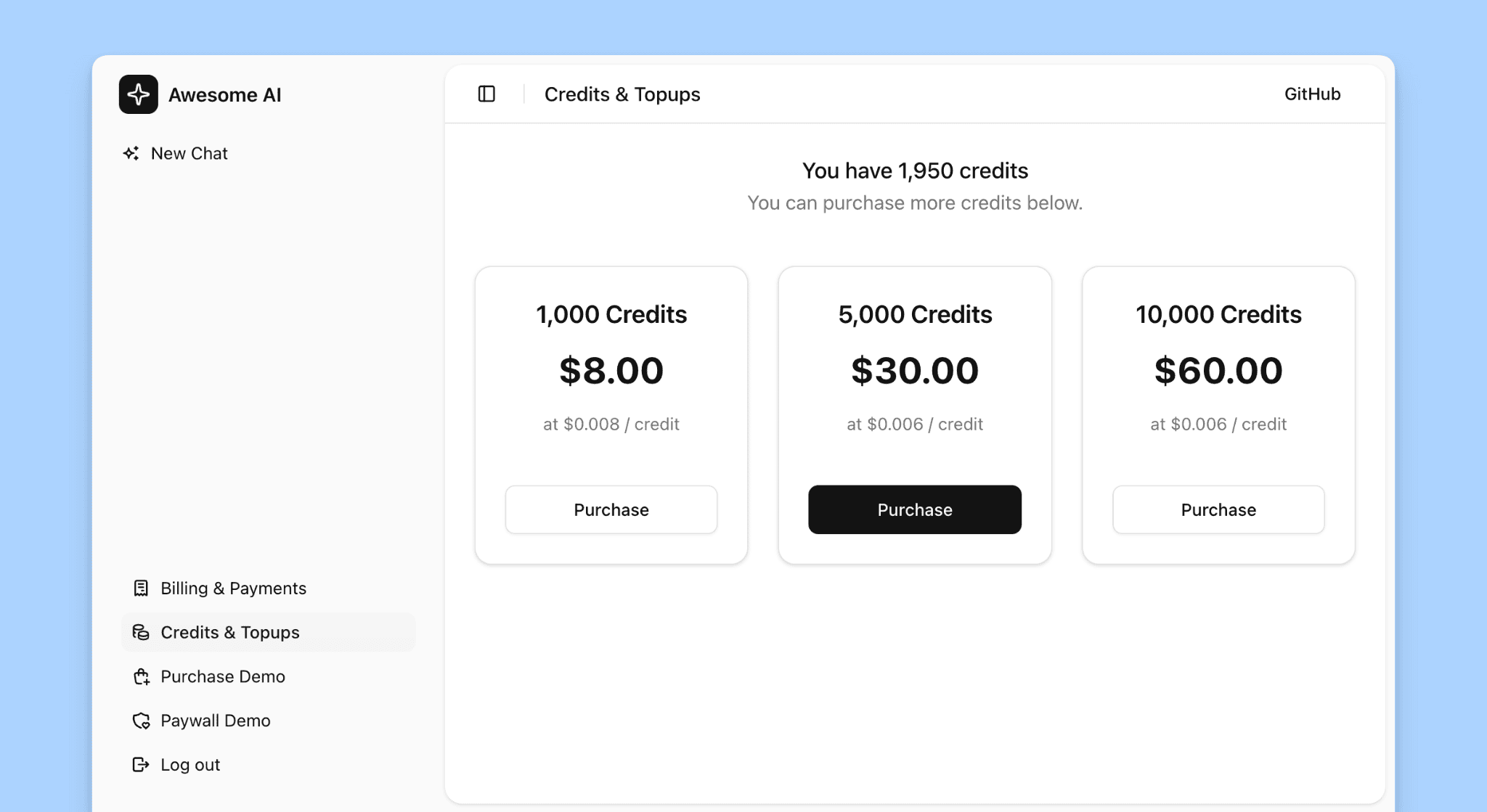The width and height of the screenshot is (1487, 812).
Task: Toggle the sidebar panel icon
Action: [x=486, y=94]
